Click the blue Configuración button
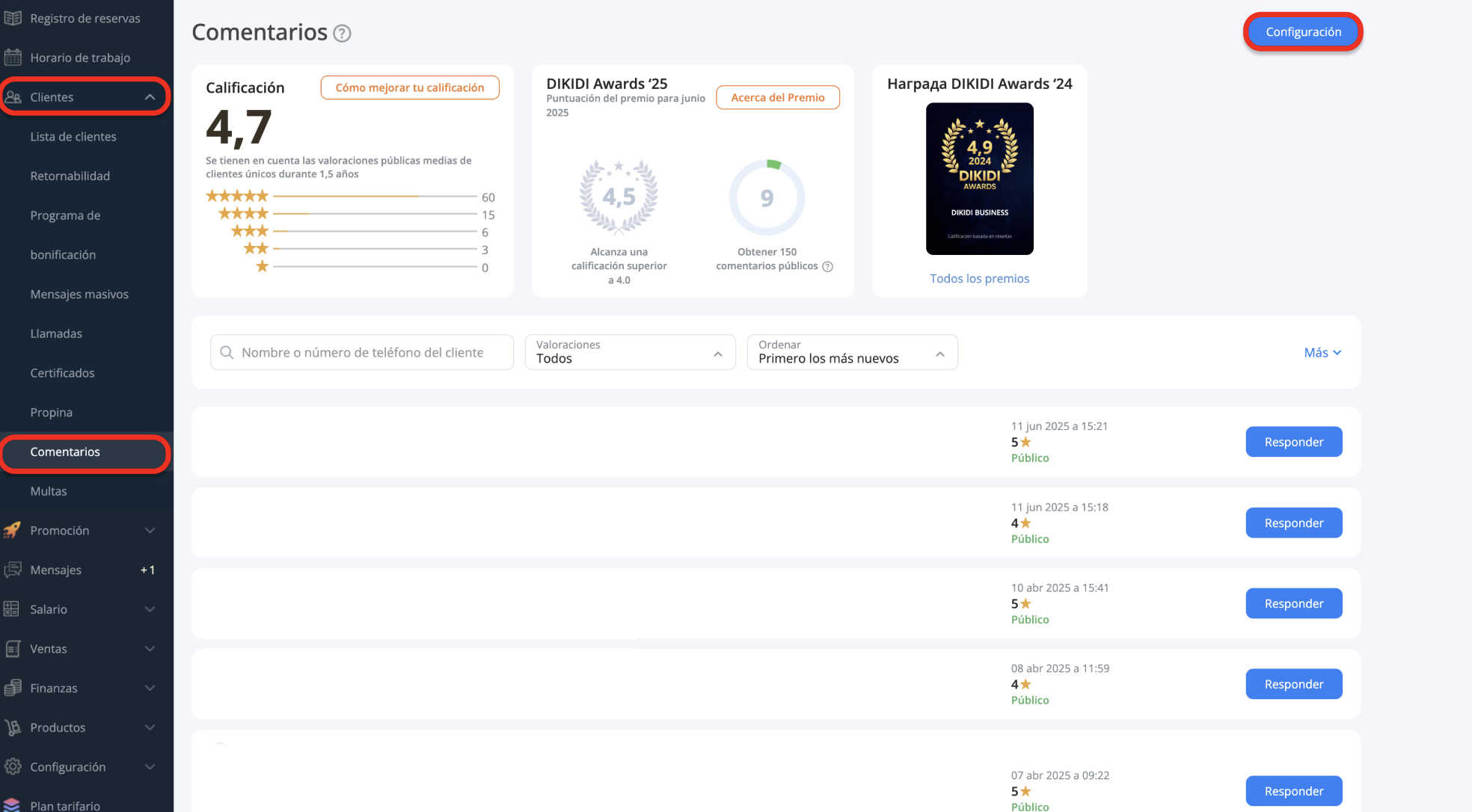The image size is (1472, 812). pos(1303,31)
